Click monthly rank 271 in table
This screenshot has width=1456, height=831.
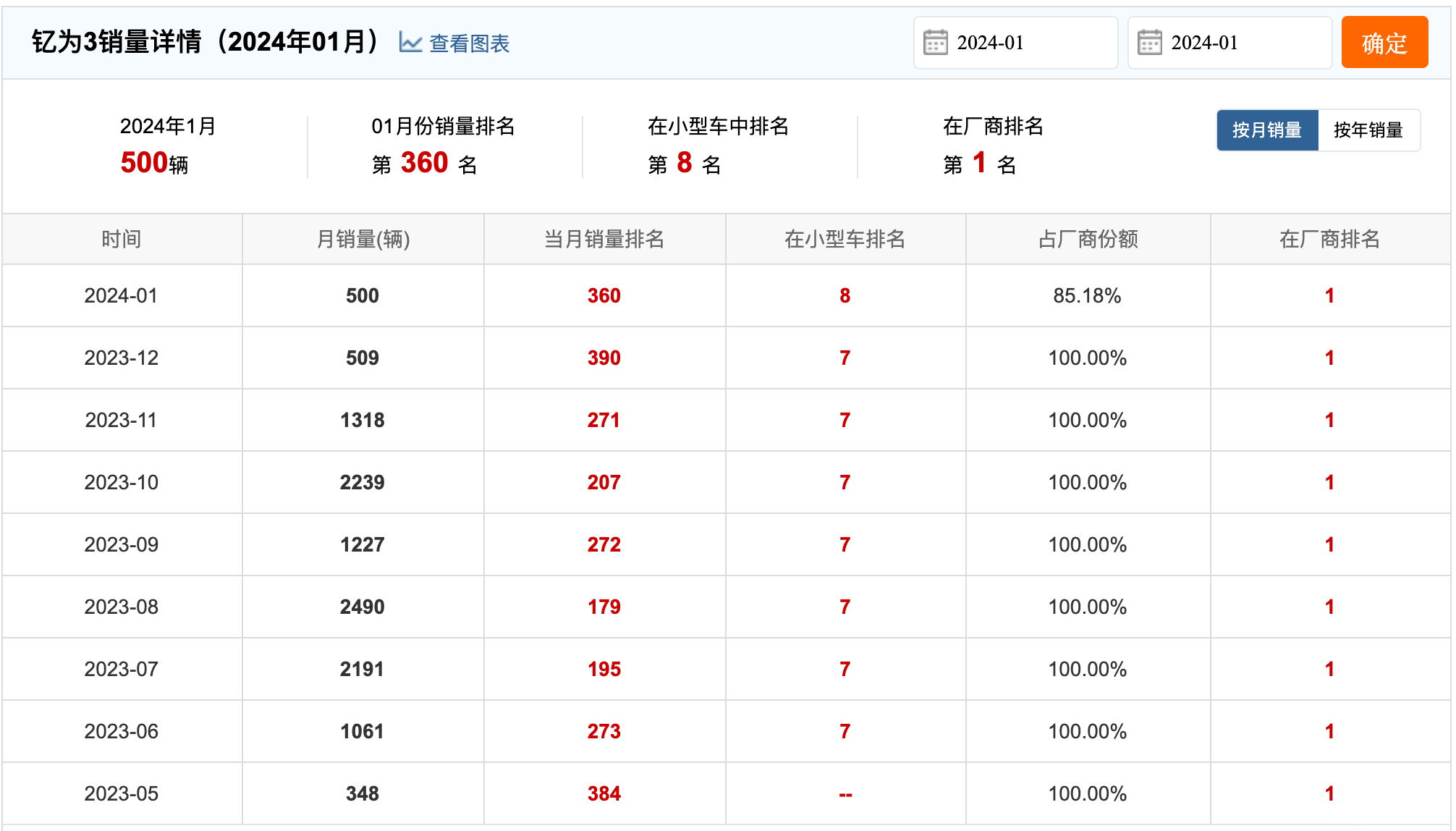pos(604,420)
